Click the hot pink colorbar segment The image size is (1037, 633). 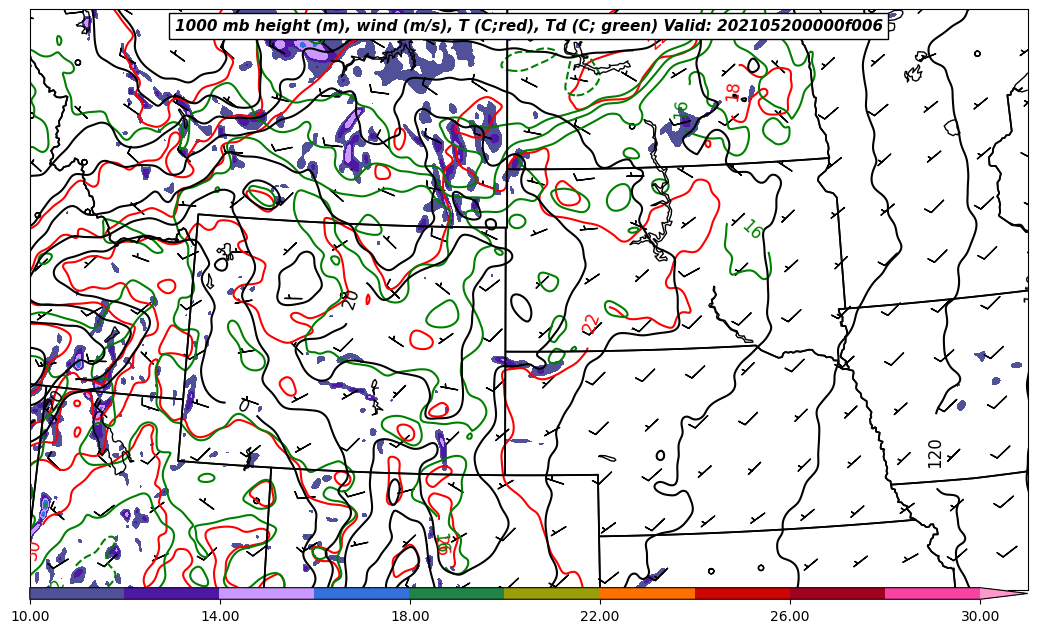[932, 593]
